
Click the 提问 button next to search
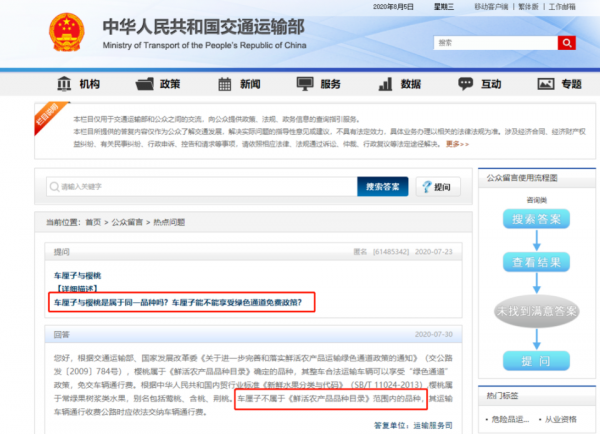(x=438, y=187)
